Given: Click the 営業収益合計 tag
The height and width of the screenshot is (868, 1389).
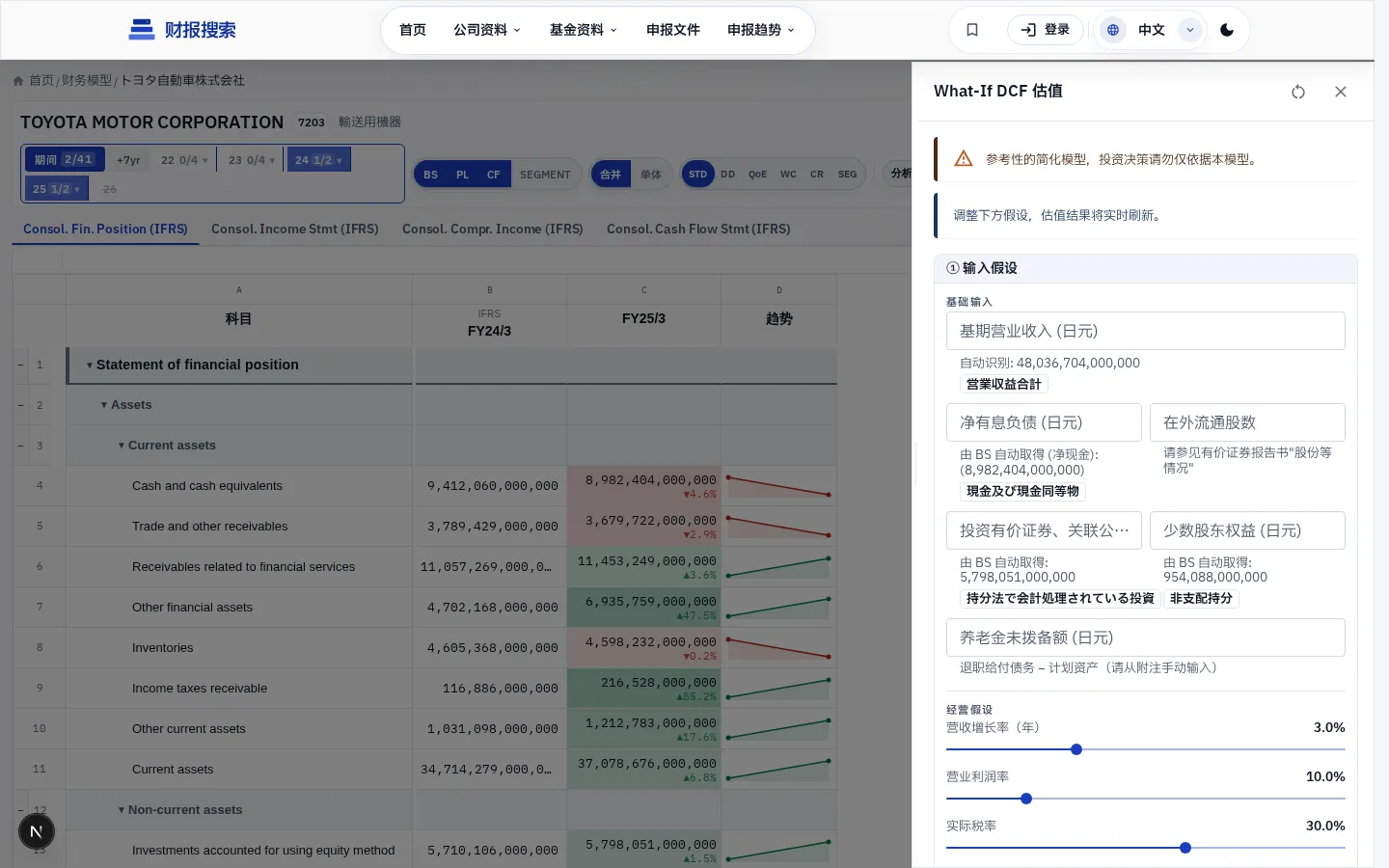Looking at the screenshot, I should coord(1004,384).
